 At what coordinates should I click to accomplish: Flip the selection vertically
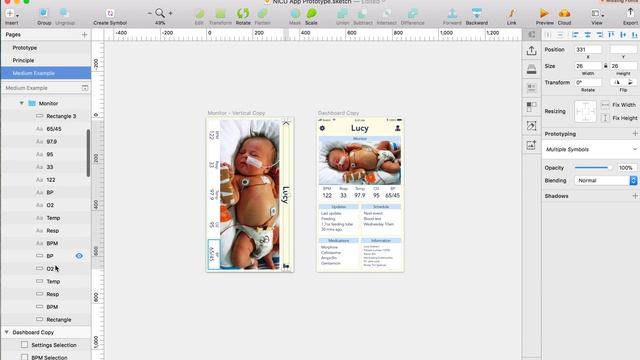click(x=630, y=82)
